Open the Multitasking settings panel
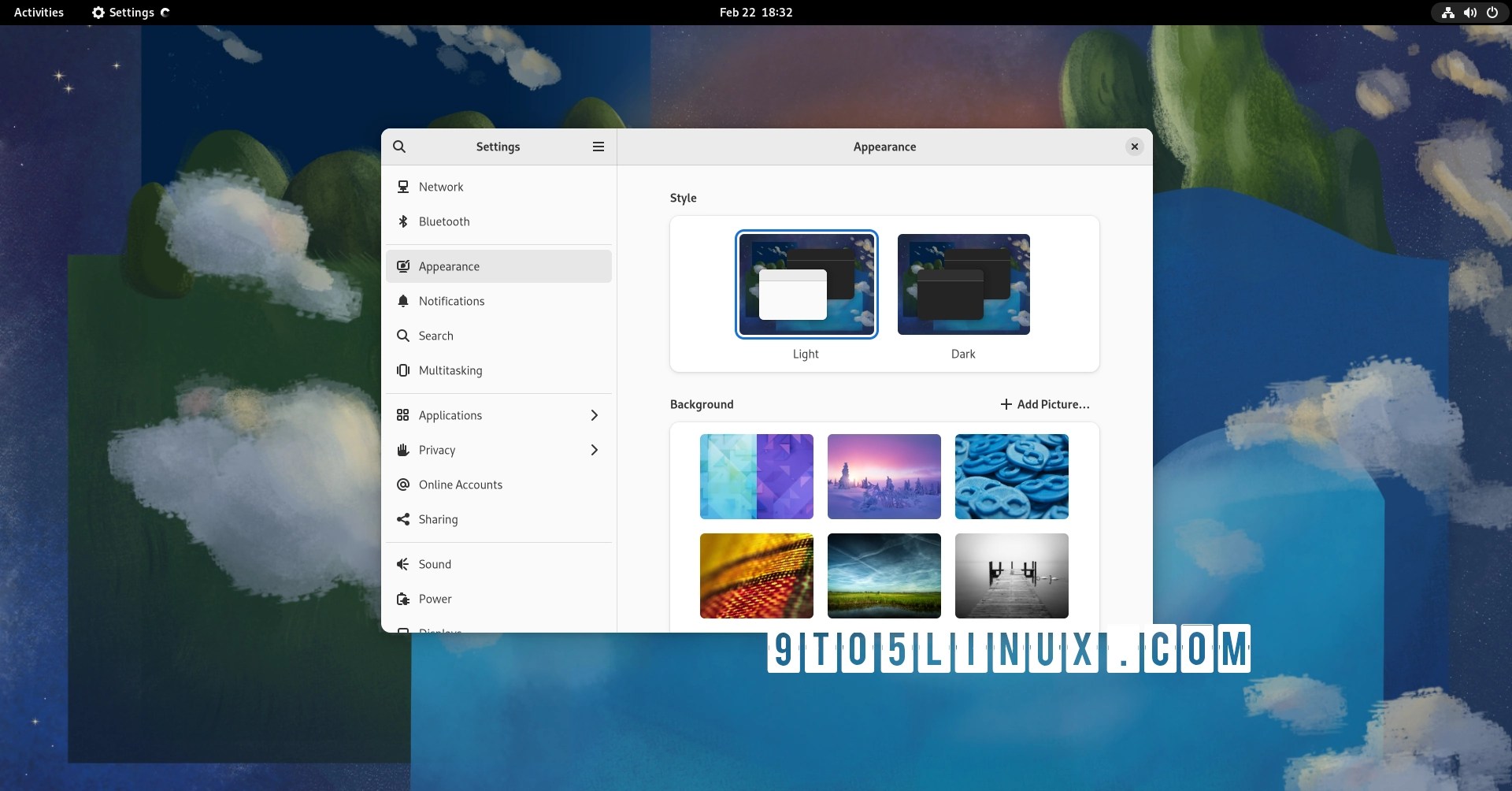This screenshot has height=791, width=1512. [498, 370]
